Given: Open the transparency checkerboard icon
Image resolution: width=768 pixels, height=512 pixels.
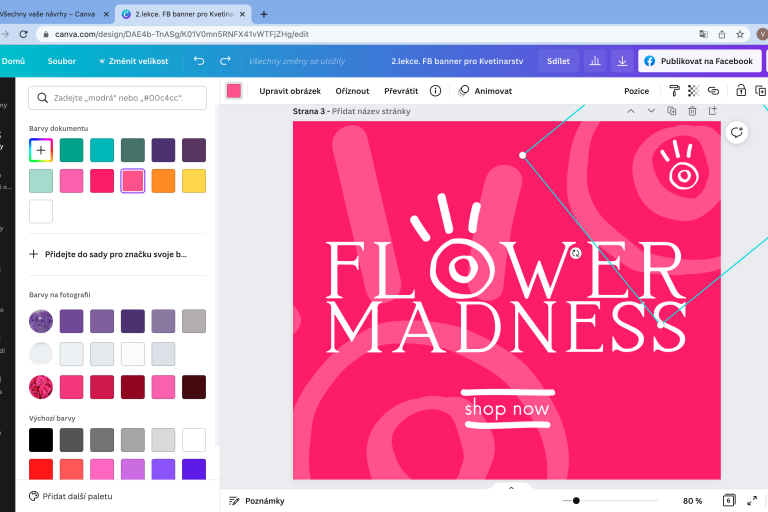Looking at the screenshot, I should pyautogui.click(x=693, y=90).
